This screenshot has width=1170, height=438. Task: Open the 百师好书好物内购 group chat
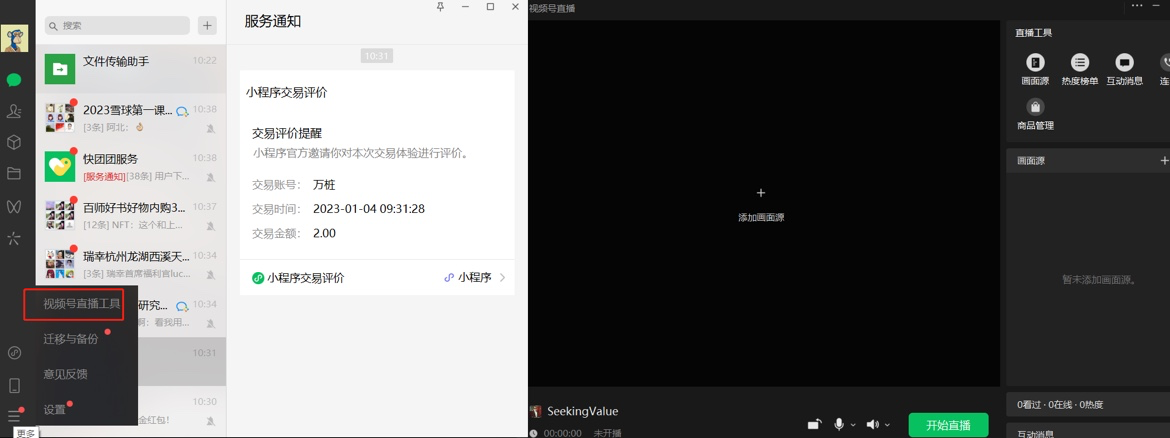click(x=131, y=215)
